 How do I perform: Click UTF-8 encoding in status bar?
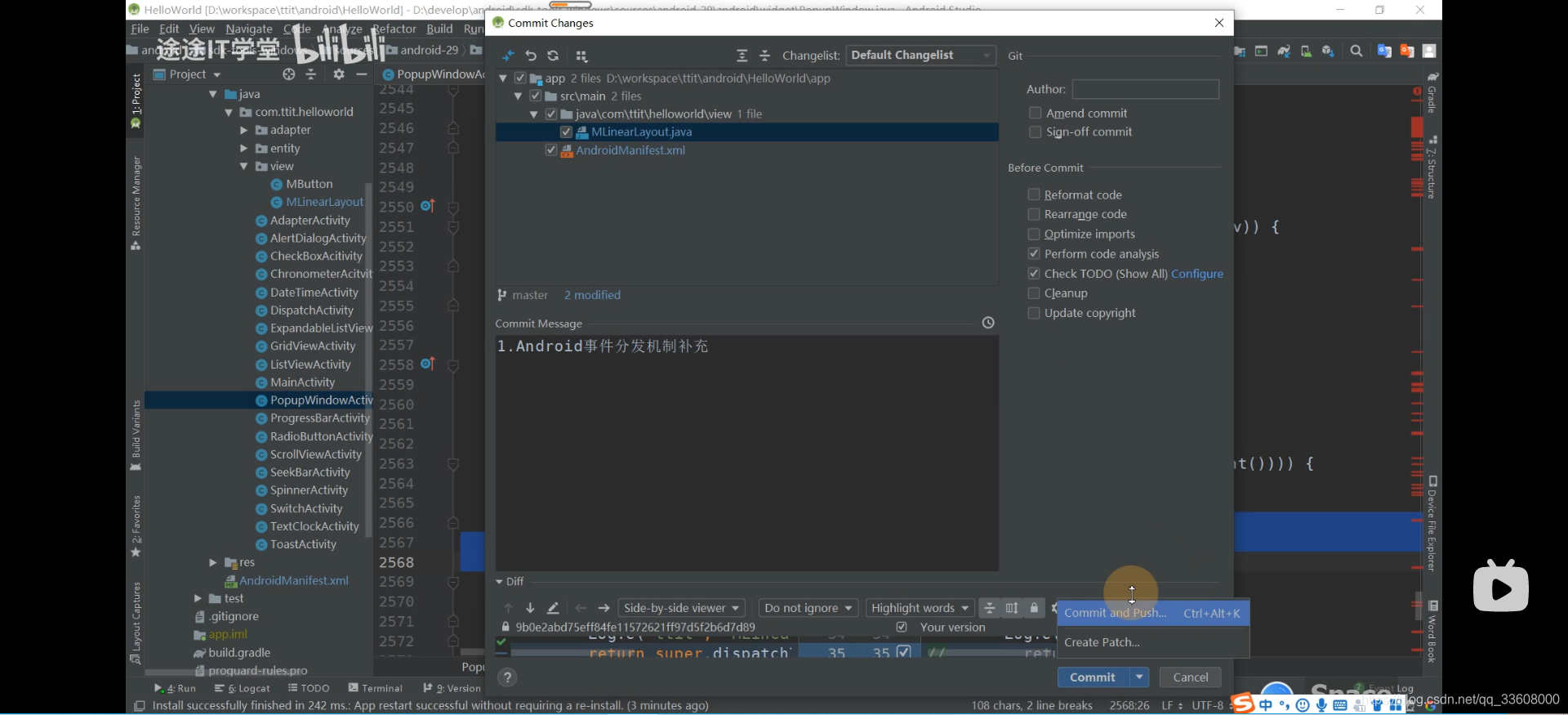pyautogui.click(x=1208, y=705)
